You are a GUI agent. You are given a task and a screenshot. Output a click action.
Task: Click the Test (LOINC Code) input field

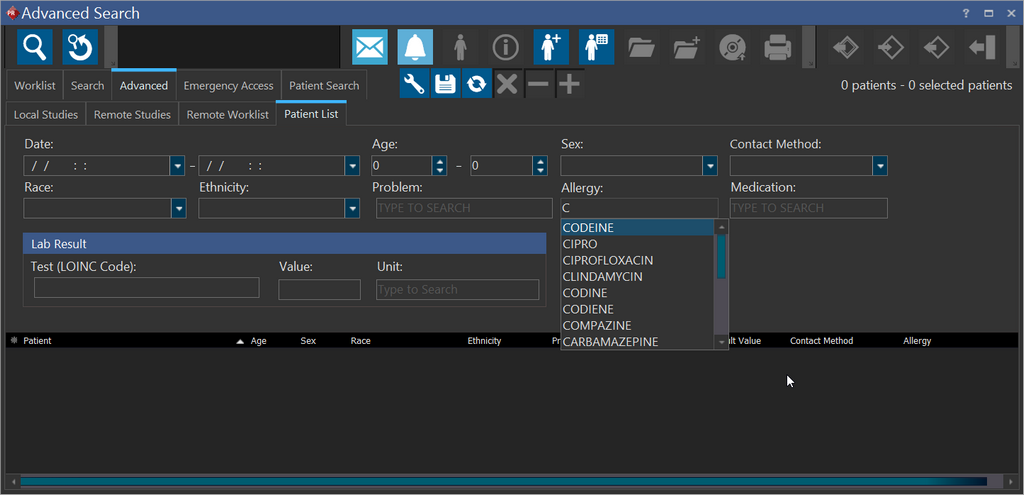146,289
